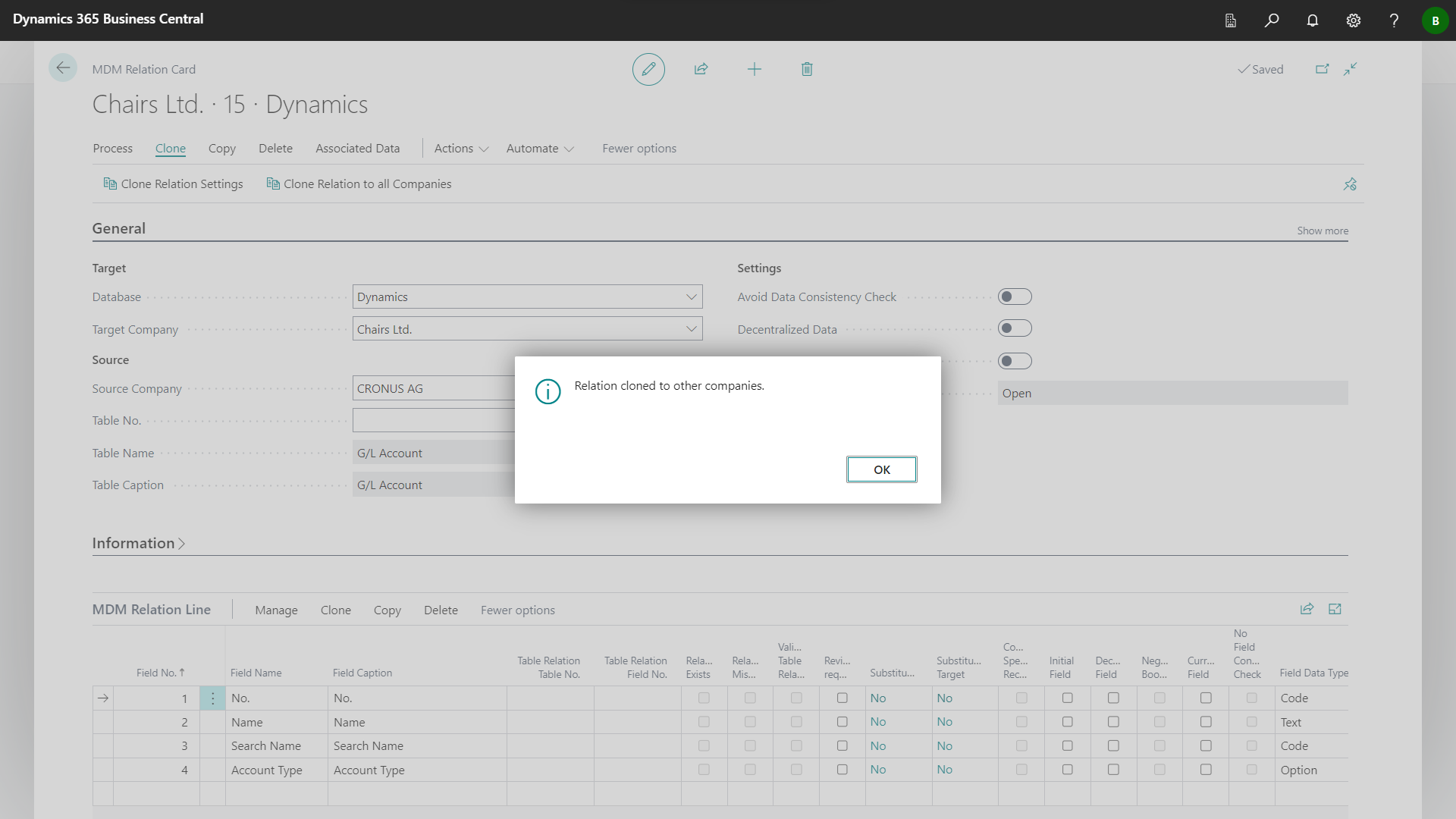Click Fewer options in MDM Relation Line
This screenshot has width=1456, height=819.
pos(517,610)
